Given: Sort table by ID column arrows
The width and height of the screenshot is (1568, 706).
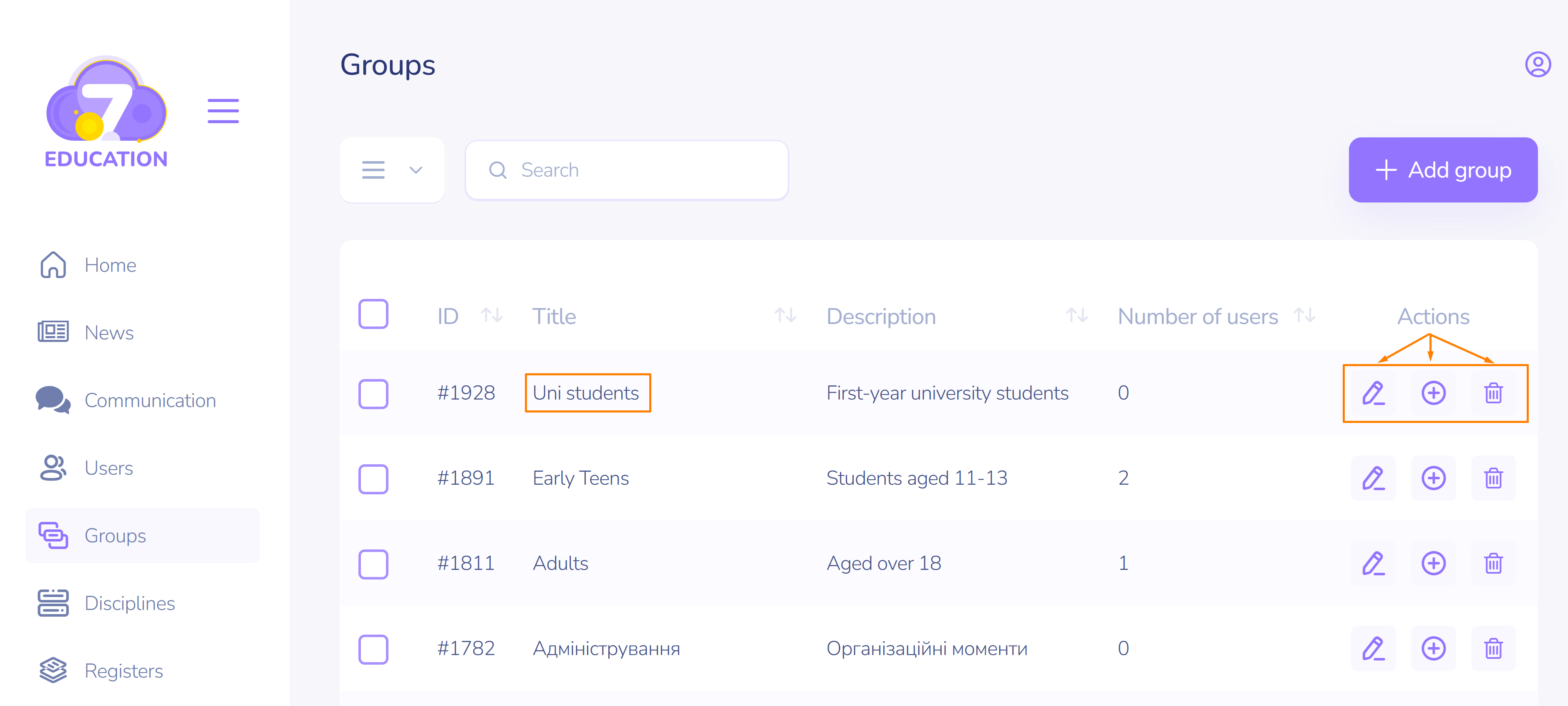Looking at the screenshot, I should pos(491,316).
